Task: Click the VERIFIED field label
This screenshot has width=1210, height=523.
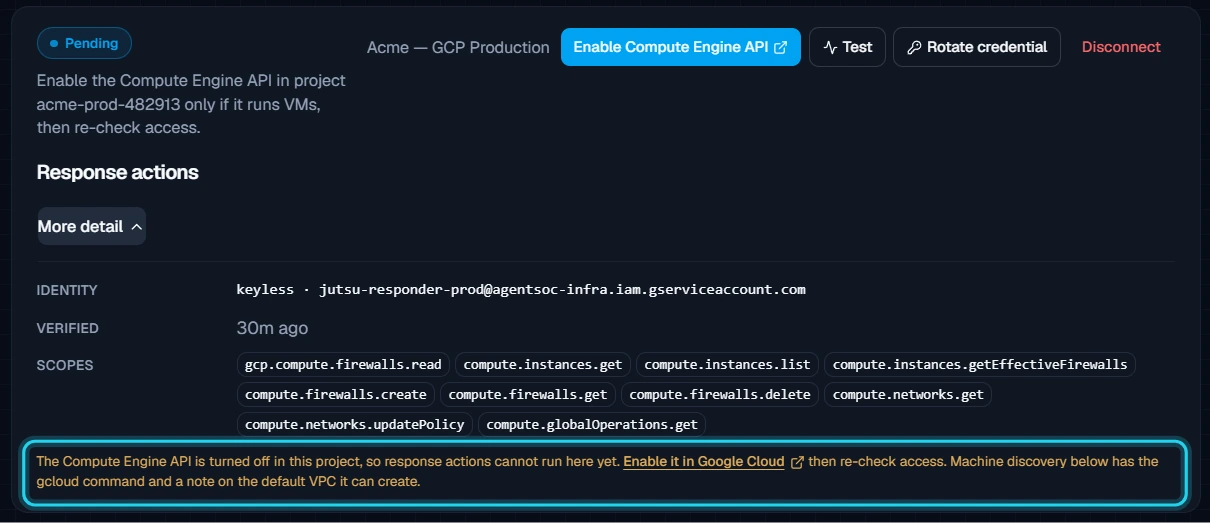Action: 68,328
